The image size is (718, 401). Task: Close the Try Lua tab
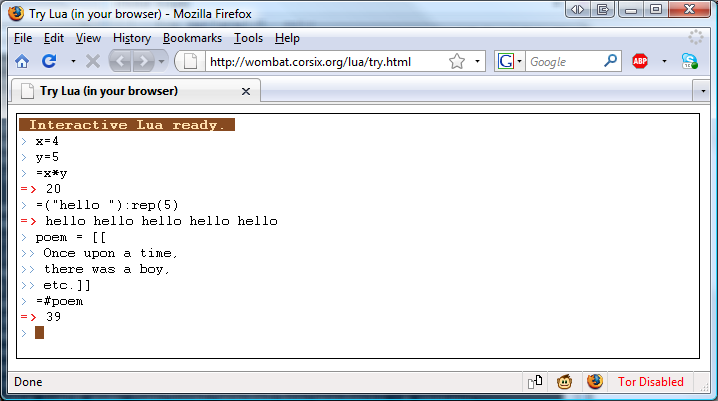(x=246, y=92)
